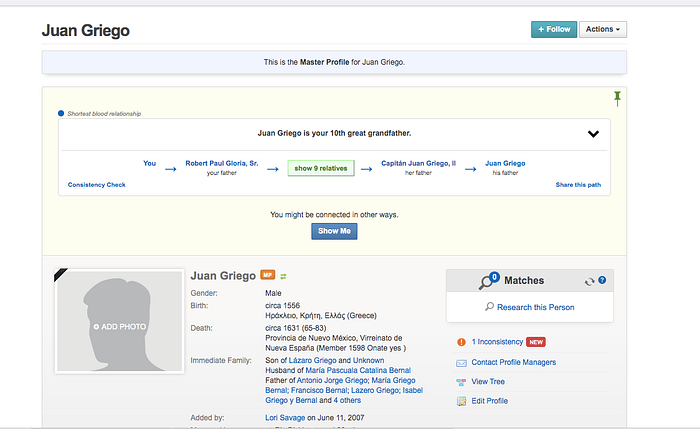Open the Actions dropdown menu

click(x=603, y=29)
